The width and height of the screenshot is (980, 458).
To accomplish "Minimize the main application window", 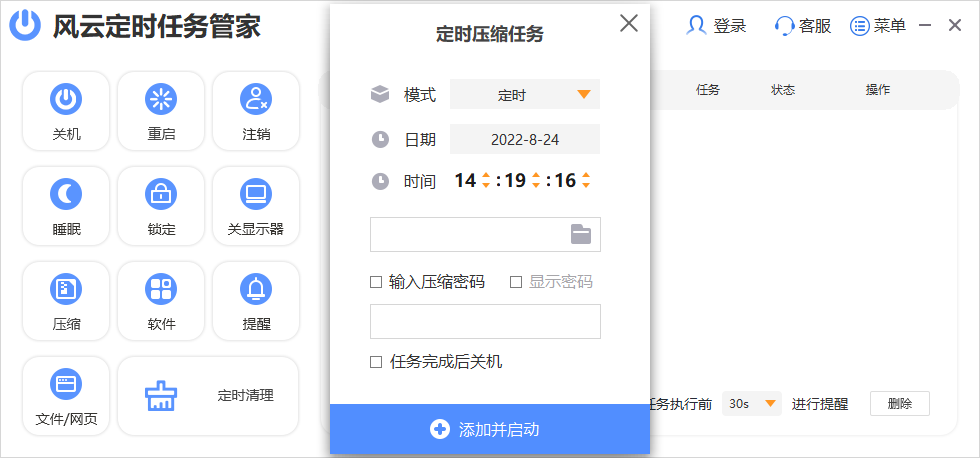I will (x=926, y=26).
